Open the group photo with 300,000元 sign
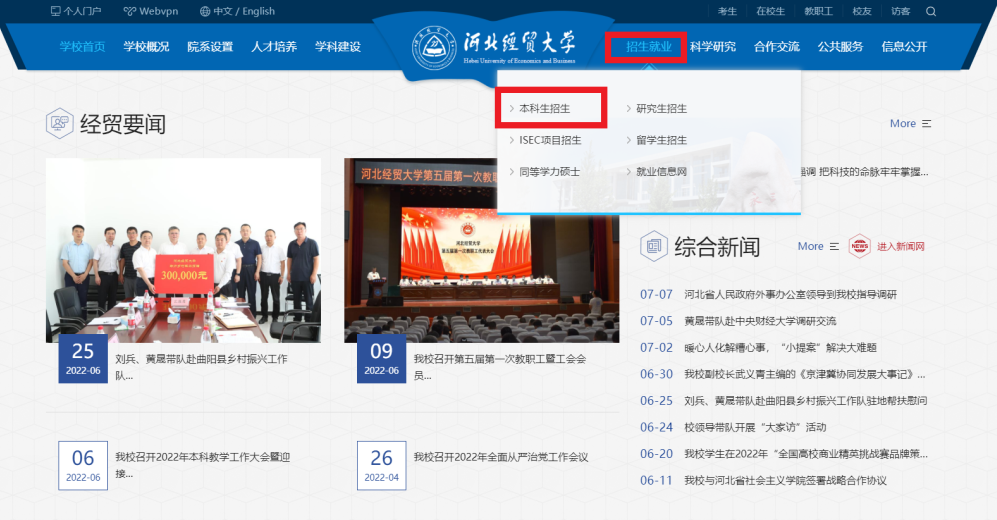The width and height of the screenshot is (997, 520). [x=183, y=250]
